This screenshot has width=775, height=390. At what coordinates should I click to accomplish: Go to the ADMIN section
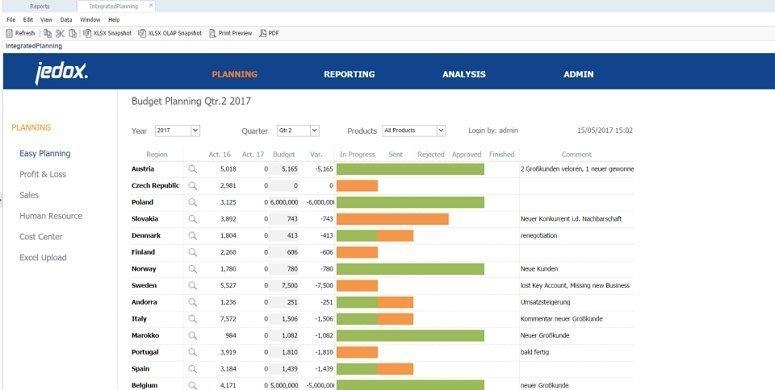(x=579, y=74)
